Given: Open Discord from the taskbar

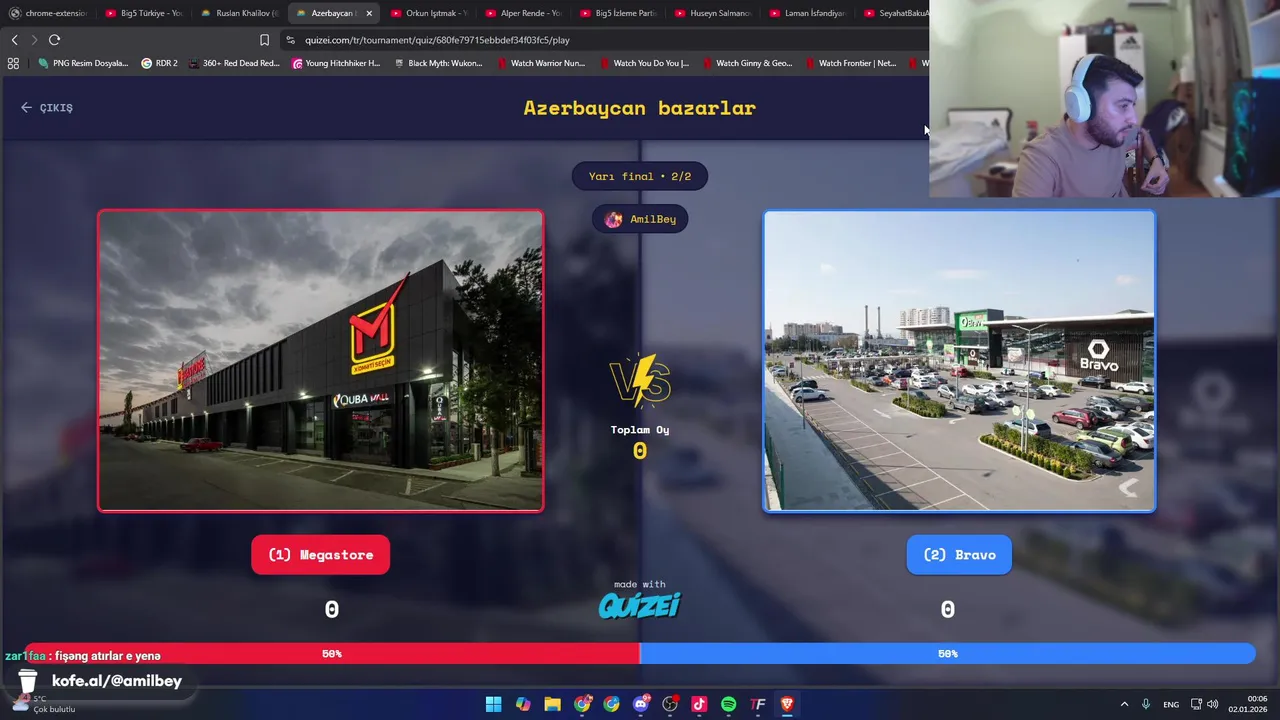Looking at the screenshot, I should pos(641,704).
